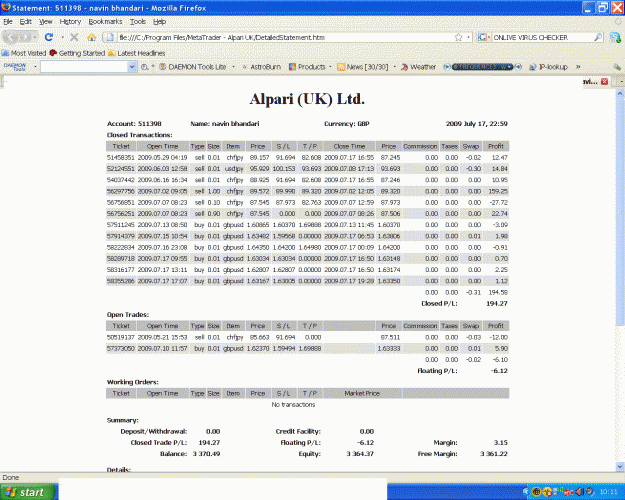This screenshot has height=500, width=625.
Task: Open the File menu
Action: point(8,22)
